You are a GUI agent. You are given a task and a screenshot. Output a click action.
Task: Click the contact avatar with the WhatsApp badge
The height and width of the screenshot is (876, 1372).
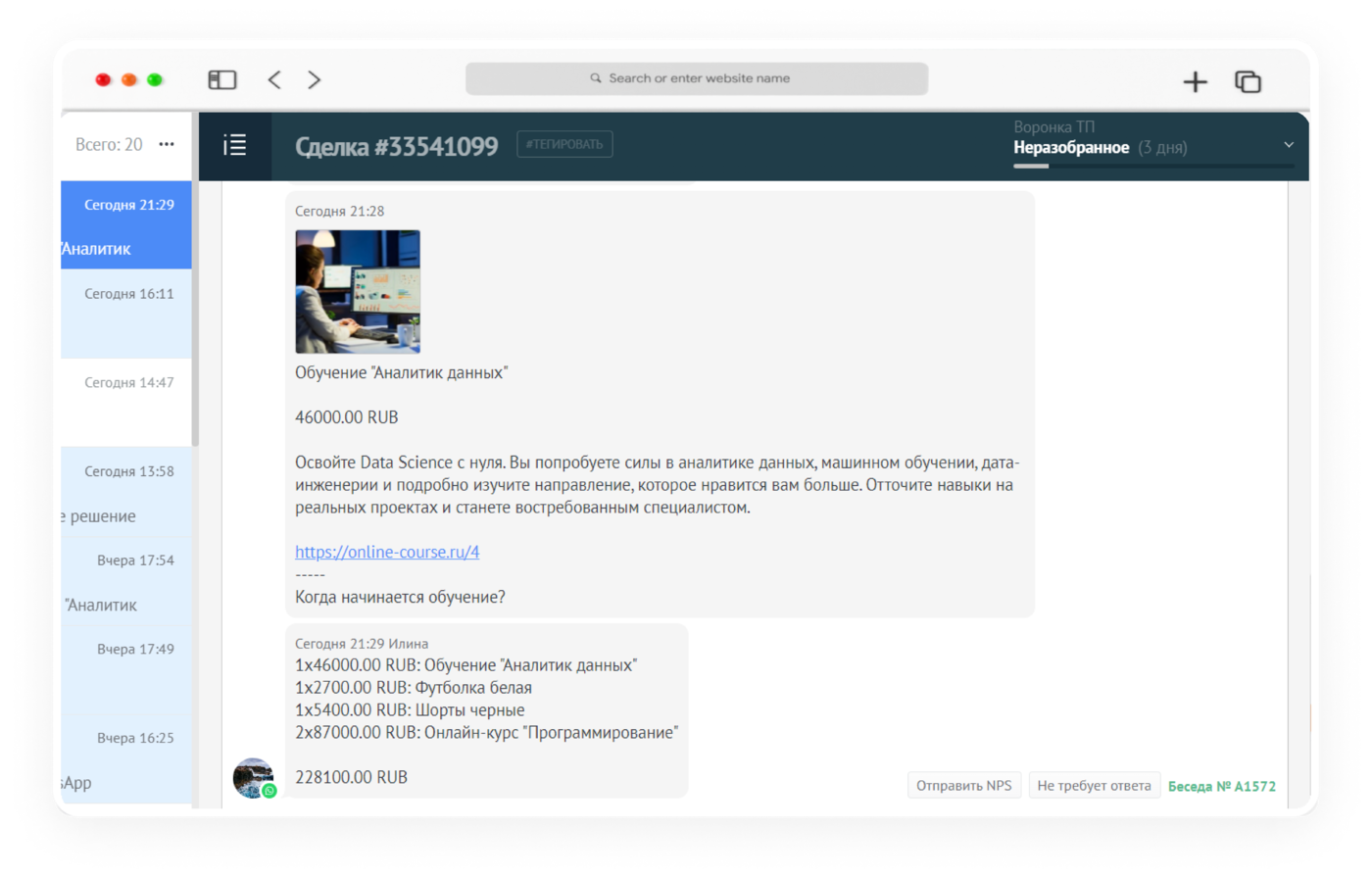click(x=254, y=778)
